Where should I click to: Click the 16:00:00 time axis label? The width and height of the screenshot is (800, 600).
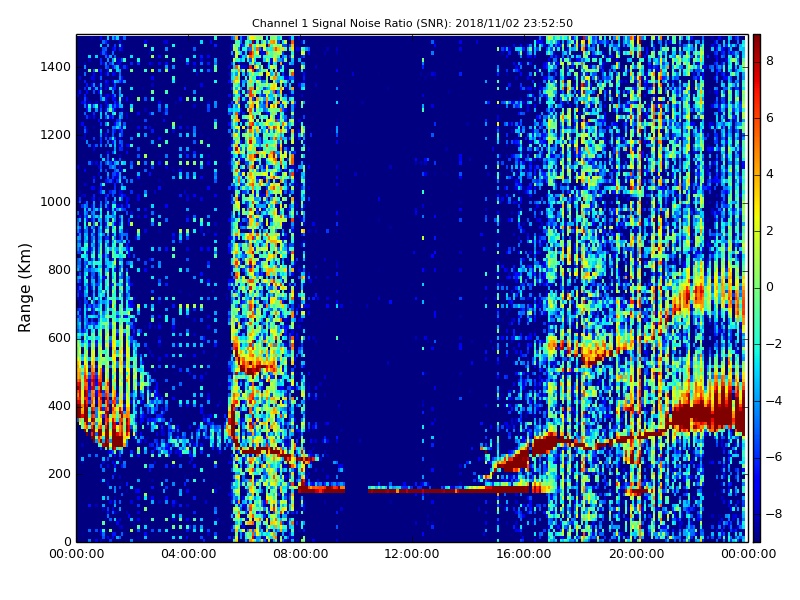(524, 554)
